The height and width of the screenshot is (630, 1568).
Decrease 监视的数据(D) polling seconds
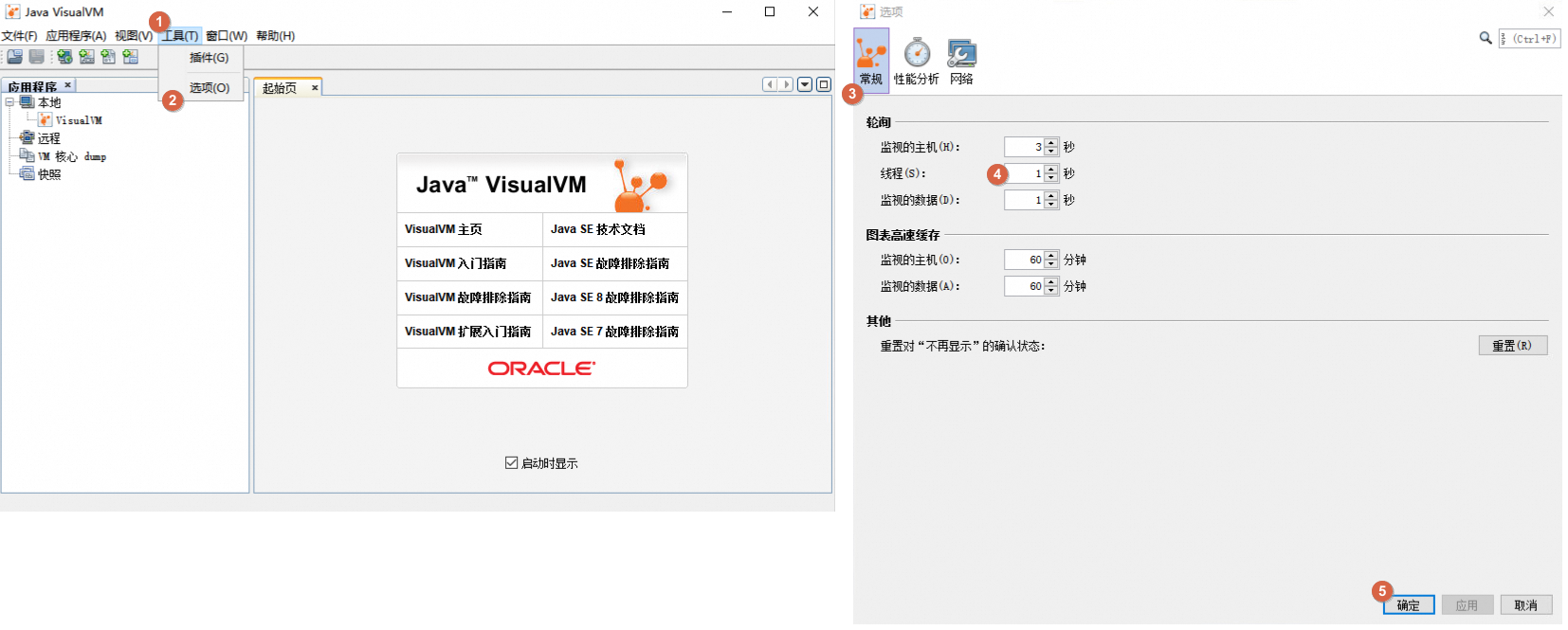tap(1051, 205)
